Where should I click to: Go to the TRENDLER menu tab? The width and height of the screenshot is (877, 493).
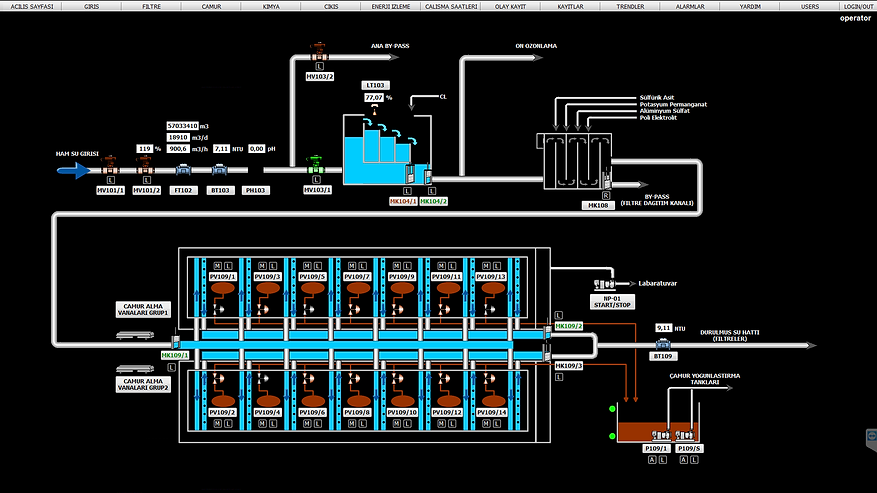630,6
